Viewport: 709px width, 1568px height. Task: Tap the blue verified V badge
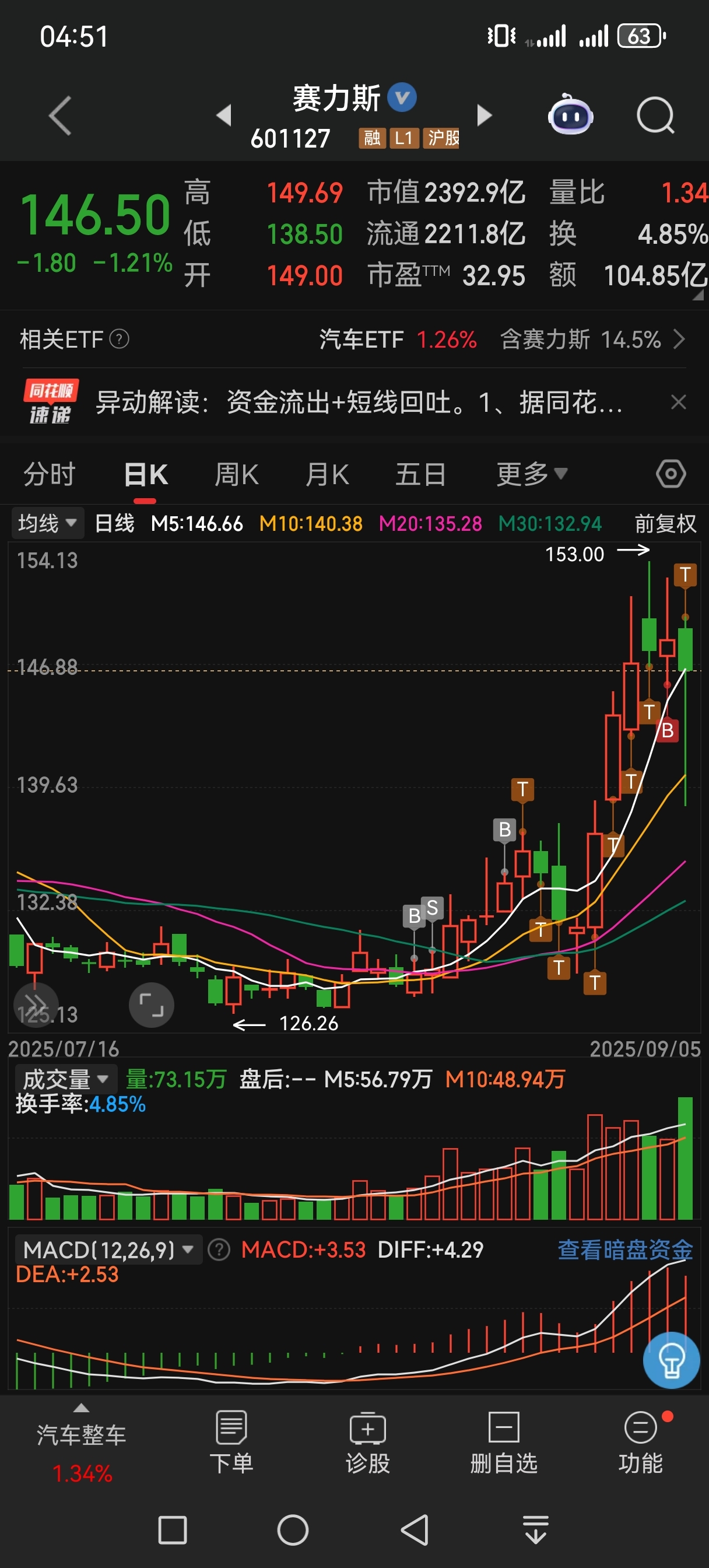pyautogui.click(x=402, y=97)
